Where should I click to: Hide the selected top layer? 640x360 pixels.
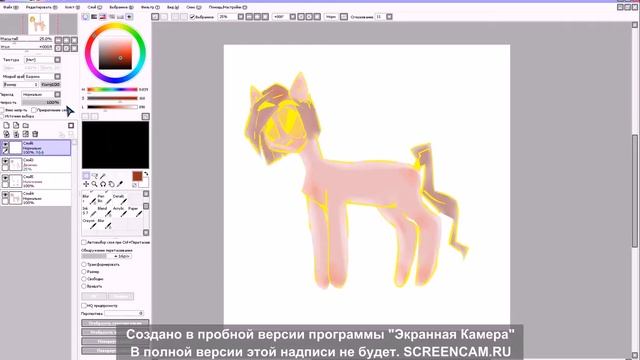click(5, 144)
